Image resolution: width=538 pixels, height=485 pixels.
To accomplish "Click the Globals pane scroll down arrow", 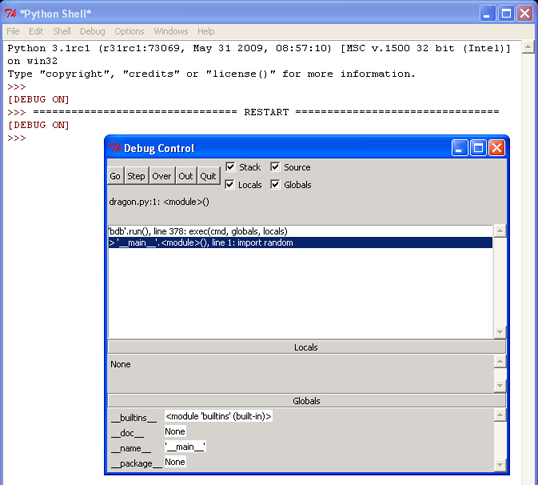I will [500, 465].
